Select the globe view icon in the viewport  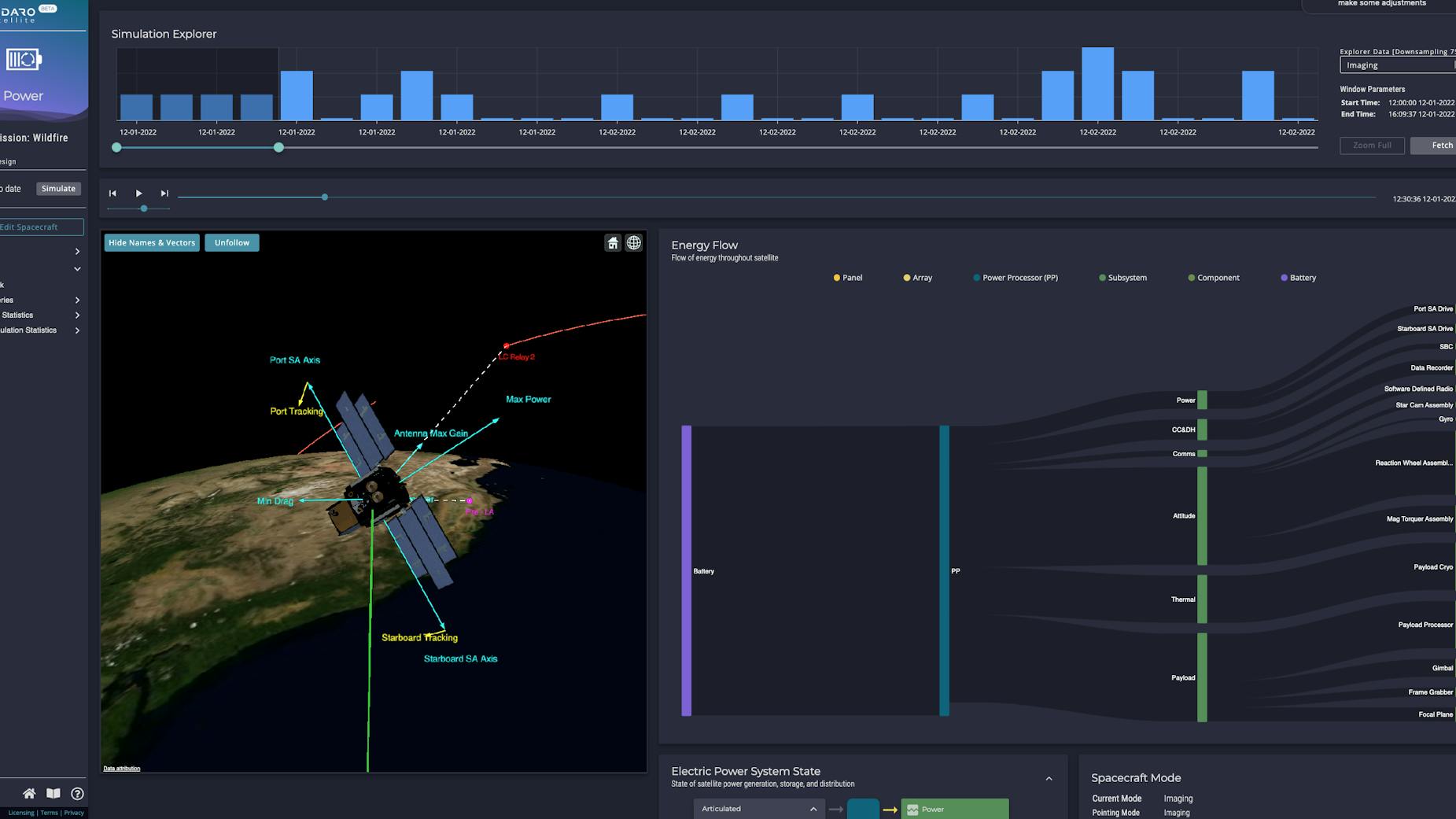pos(634,242)
